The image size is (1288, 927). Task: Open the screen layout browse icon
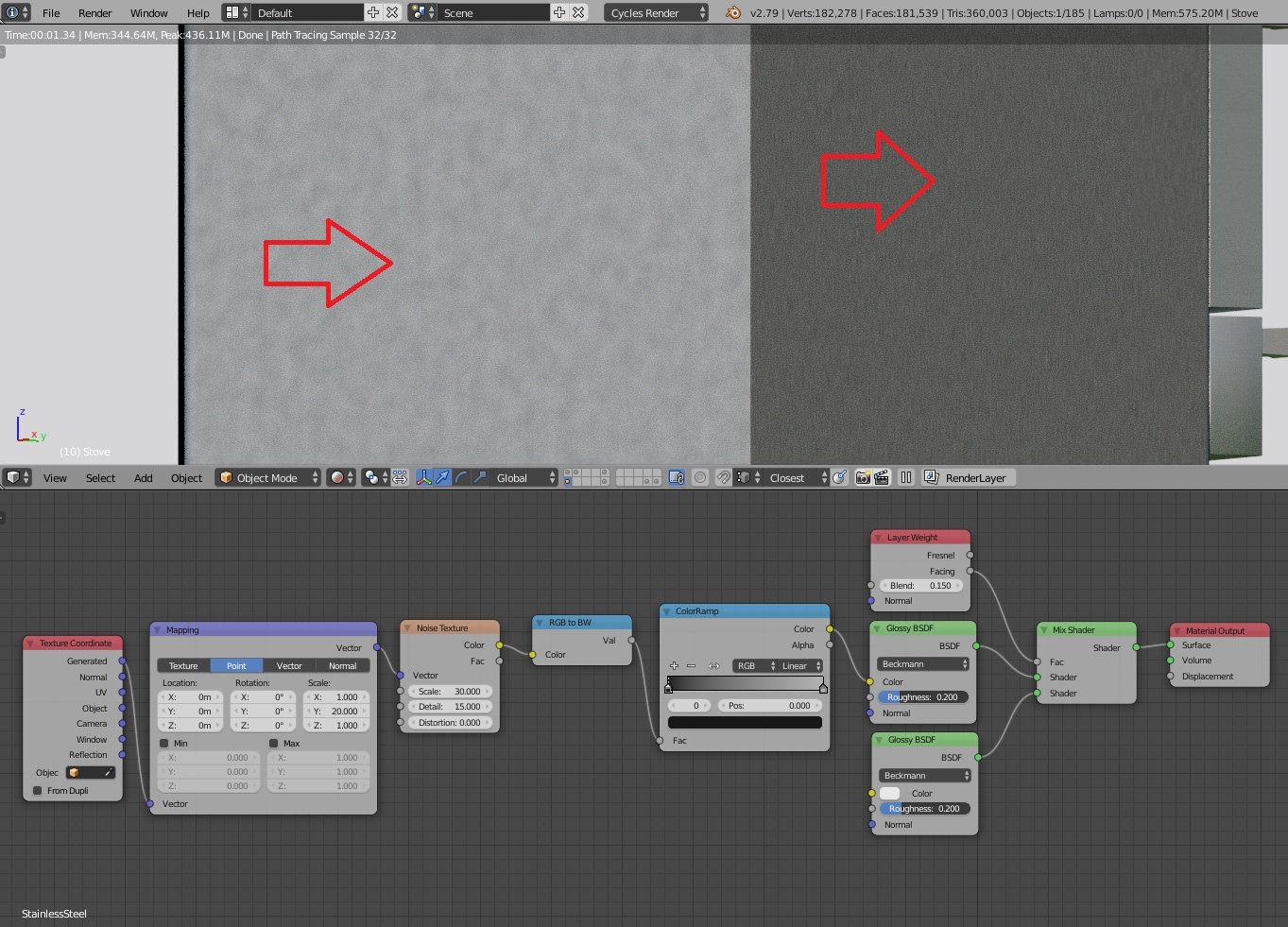click(x=236, y=12)
